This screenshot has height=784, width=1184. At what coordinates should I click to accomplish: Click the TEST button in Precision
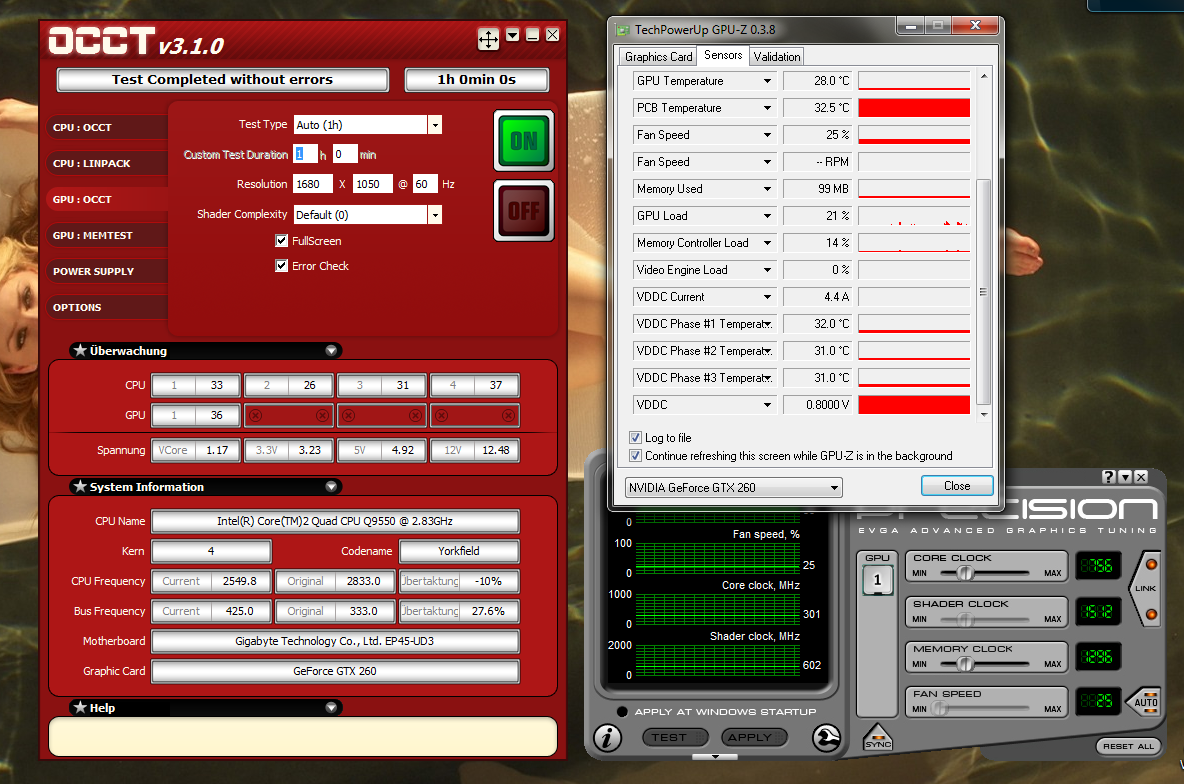(674, 737)
